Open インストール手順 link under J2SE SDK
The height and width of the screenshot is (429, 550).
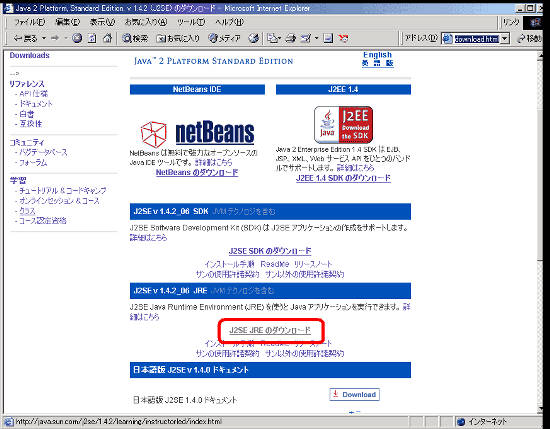click(229, 264)
